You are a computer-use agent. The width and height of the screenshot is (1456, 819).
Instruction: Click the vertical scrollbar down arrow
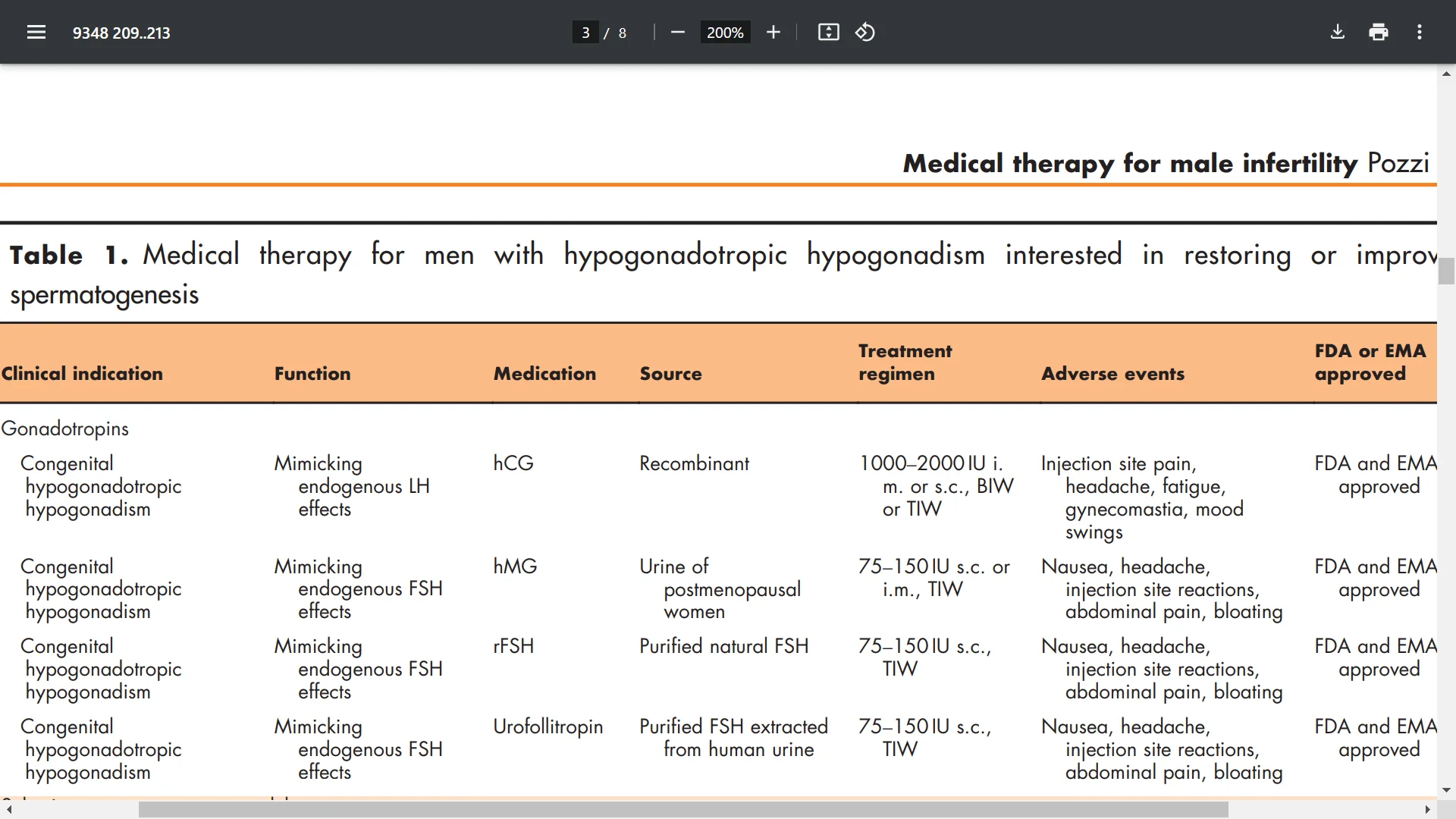click(x=1446, y=790)
